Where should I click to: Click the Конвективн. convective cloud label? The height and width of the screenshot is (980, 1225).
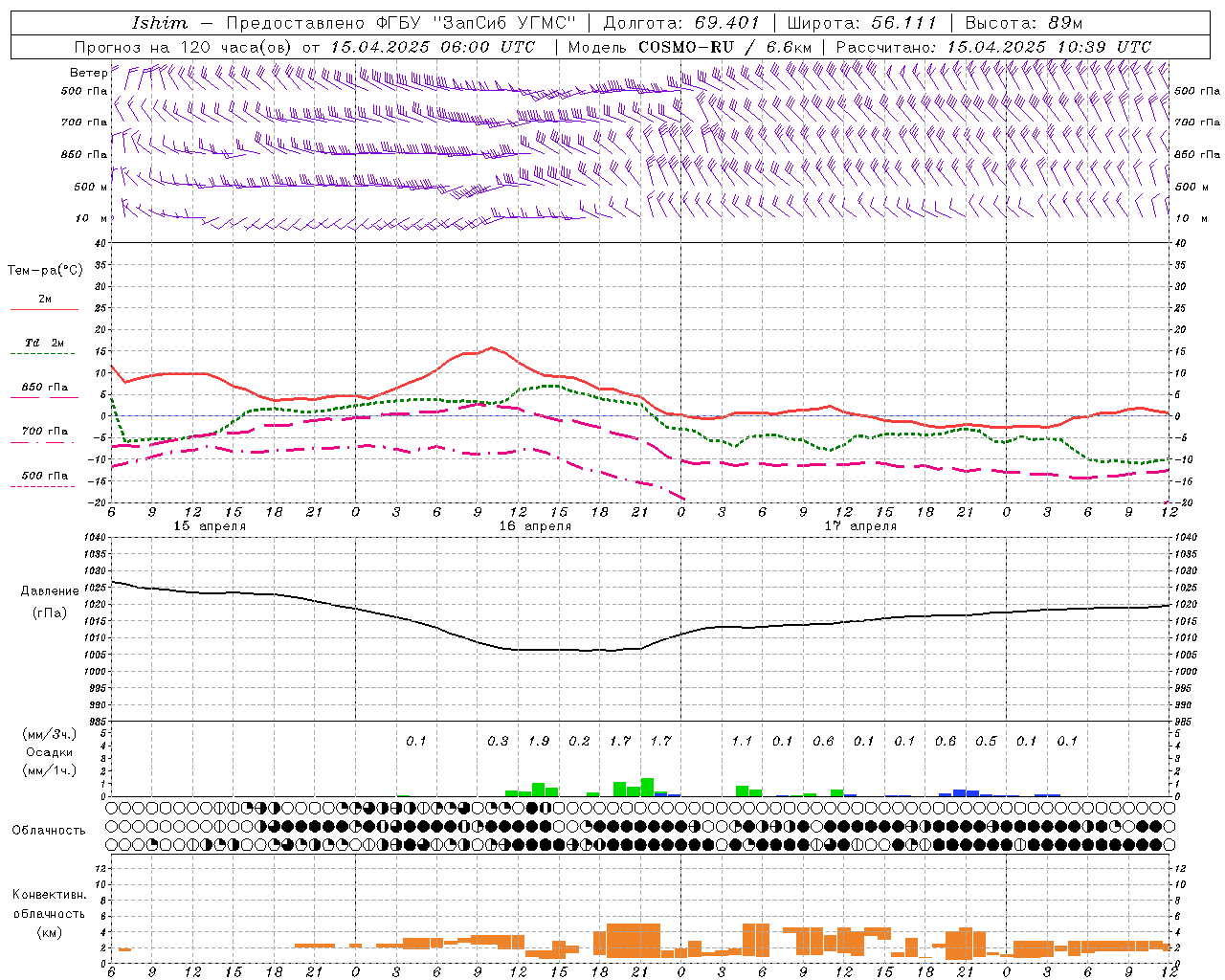tap(49, 895)
